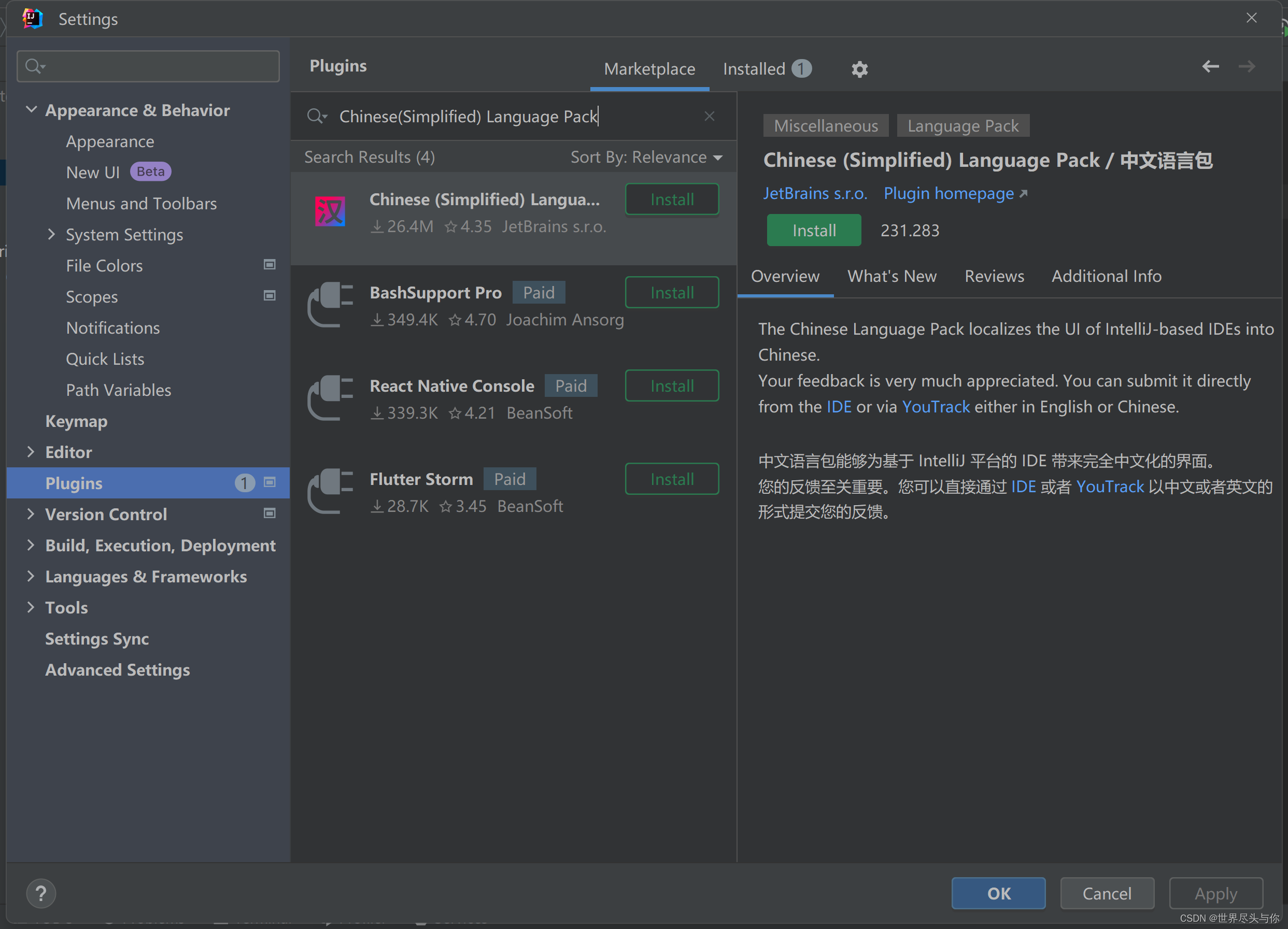1288x929 pixels.
Task: Open Advanced Settings page
Action: [x=118, y=669]
